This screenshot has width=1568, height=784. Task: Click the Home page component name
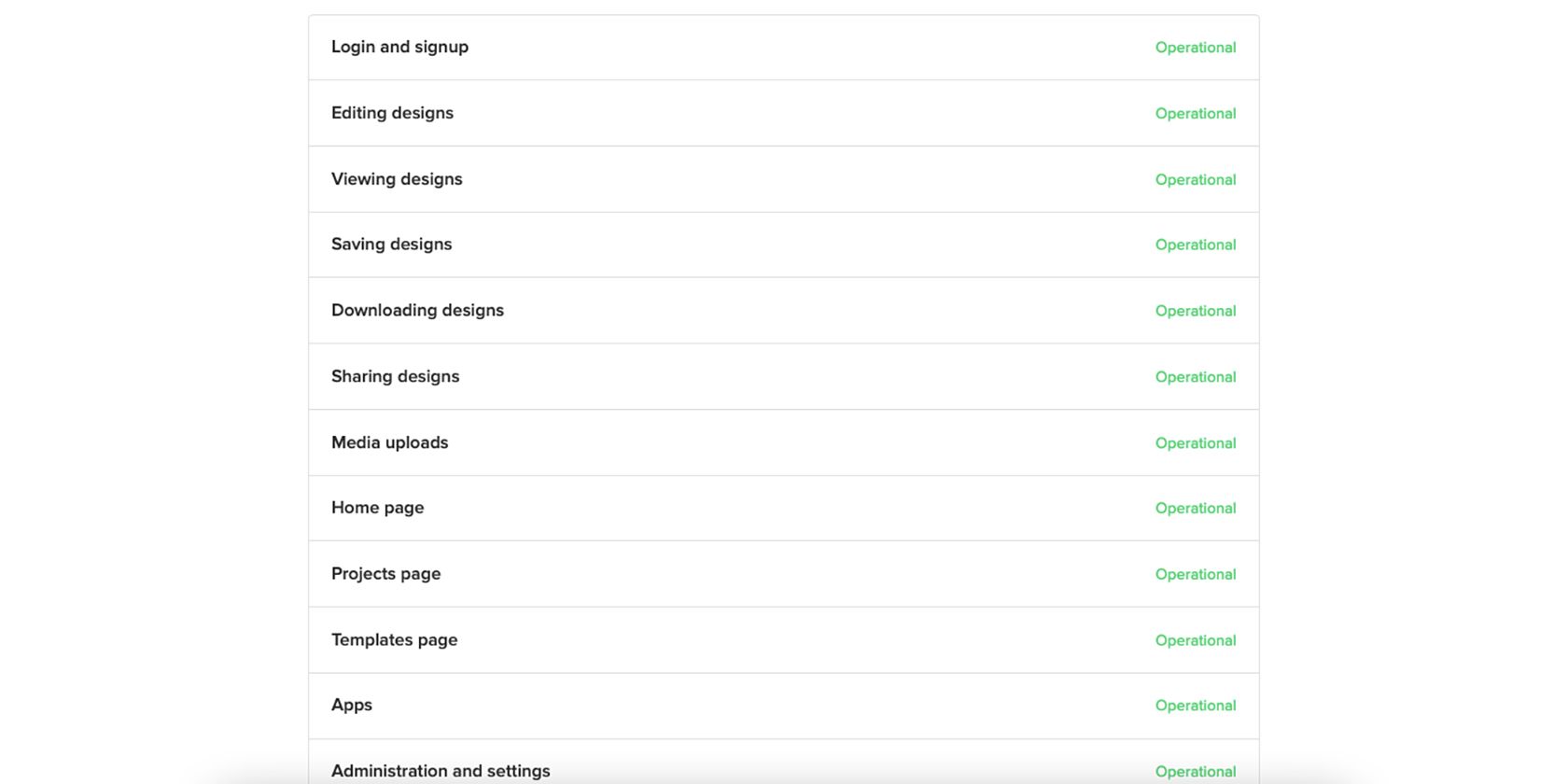pos(377,508)
